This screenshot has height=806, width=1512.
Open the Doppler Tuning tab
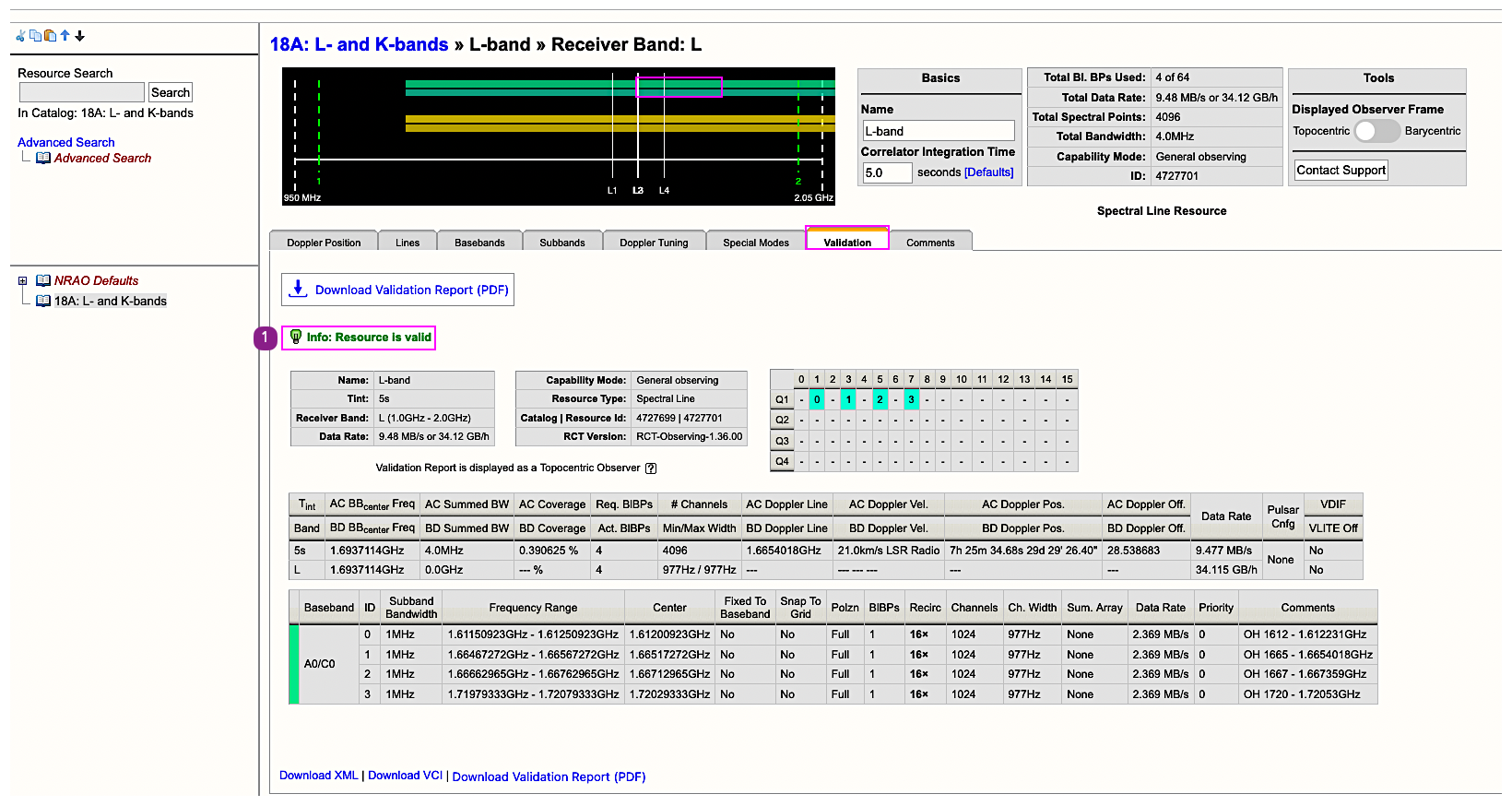[x=654, y=243]
